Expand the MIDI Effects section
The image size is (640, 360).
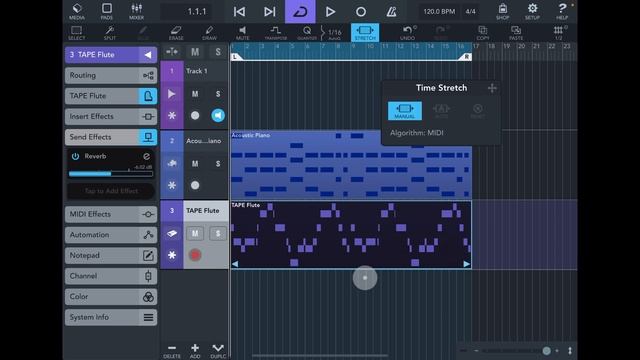click(x=111, y=214)
